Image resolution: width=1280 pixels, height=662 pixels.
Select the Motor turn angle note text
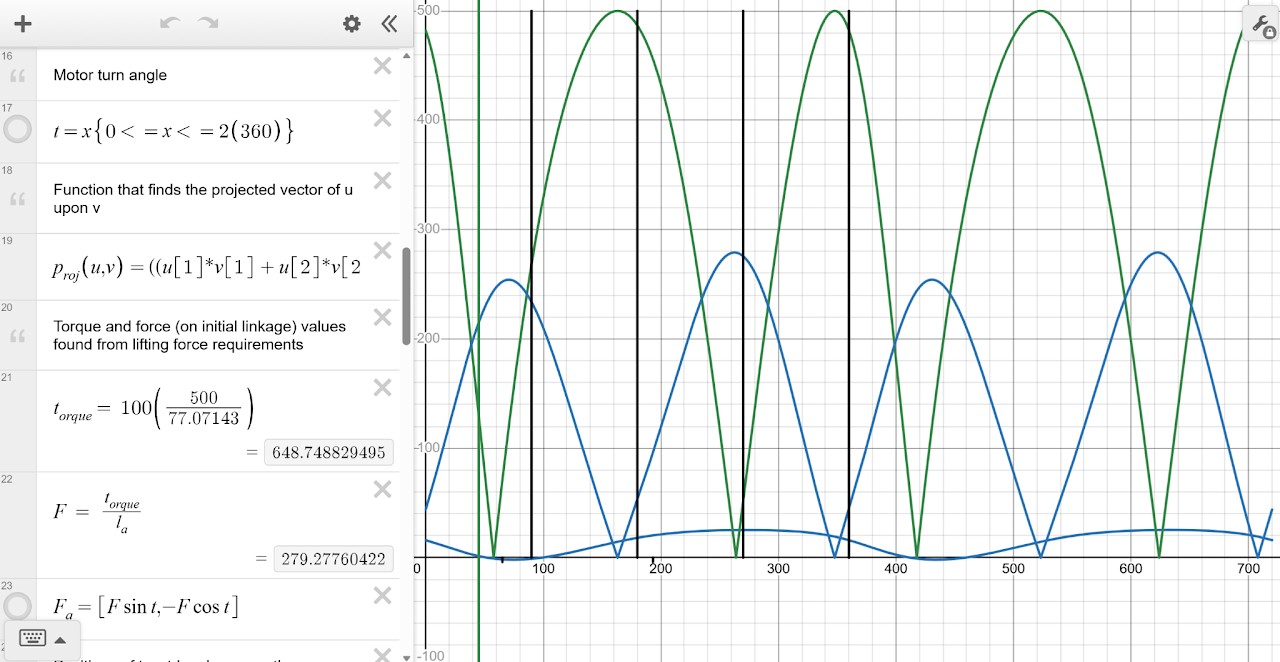(x=110, y=75)
